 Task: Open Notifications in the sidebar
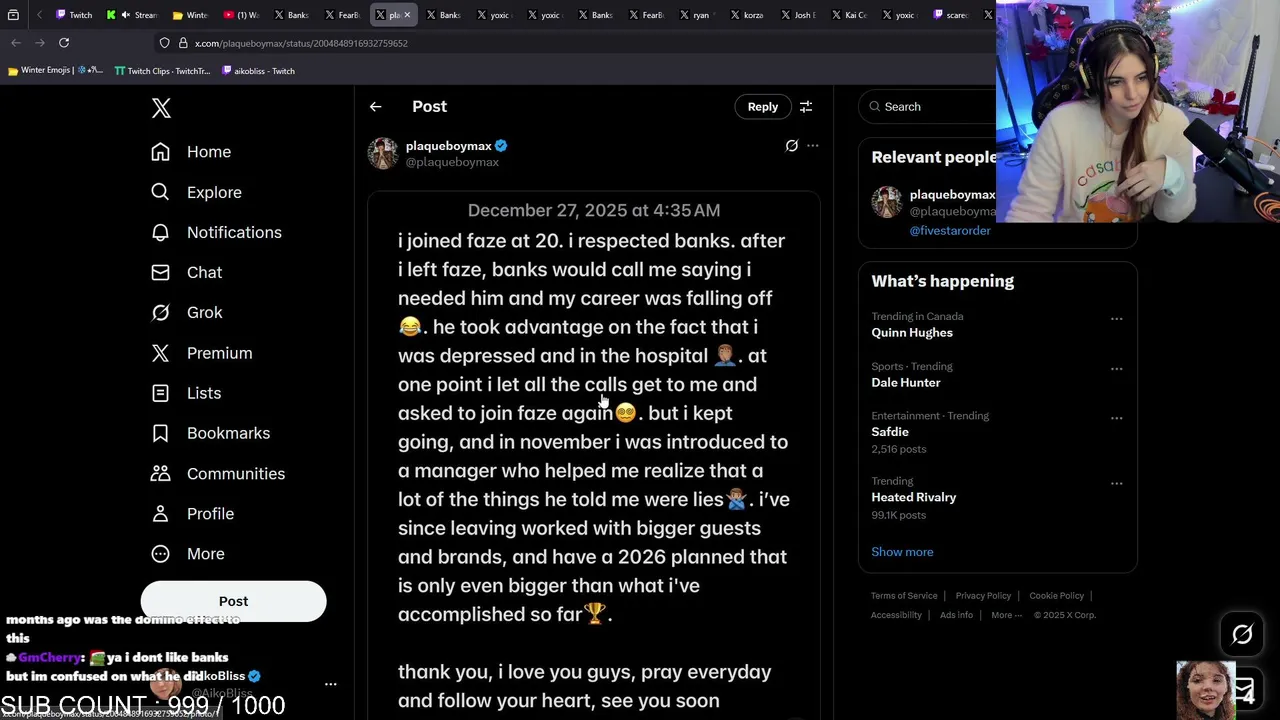(216, 232)
